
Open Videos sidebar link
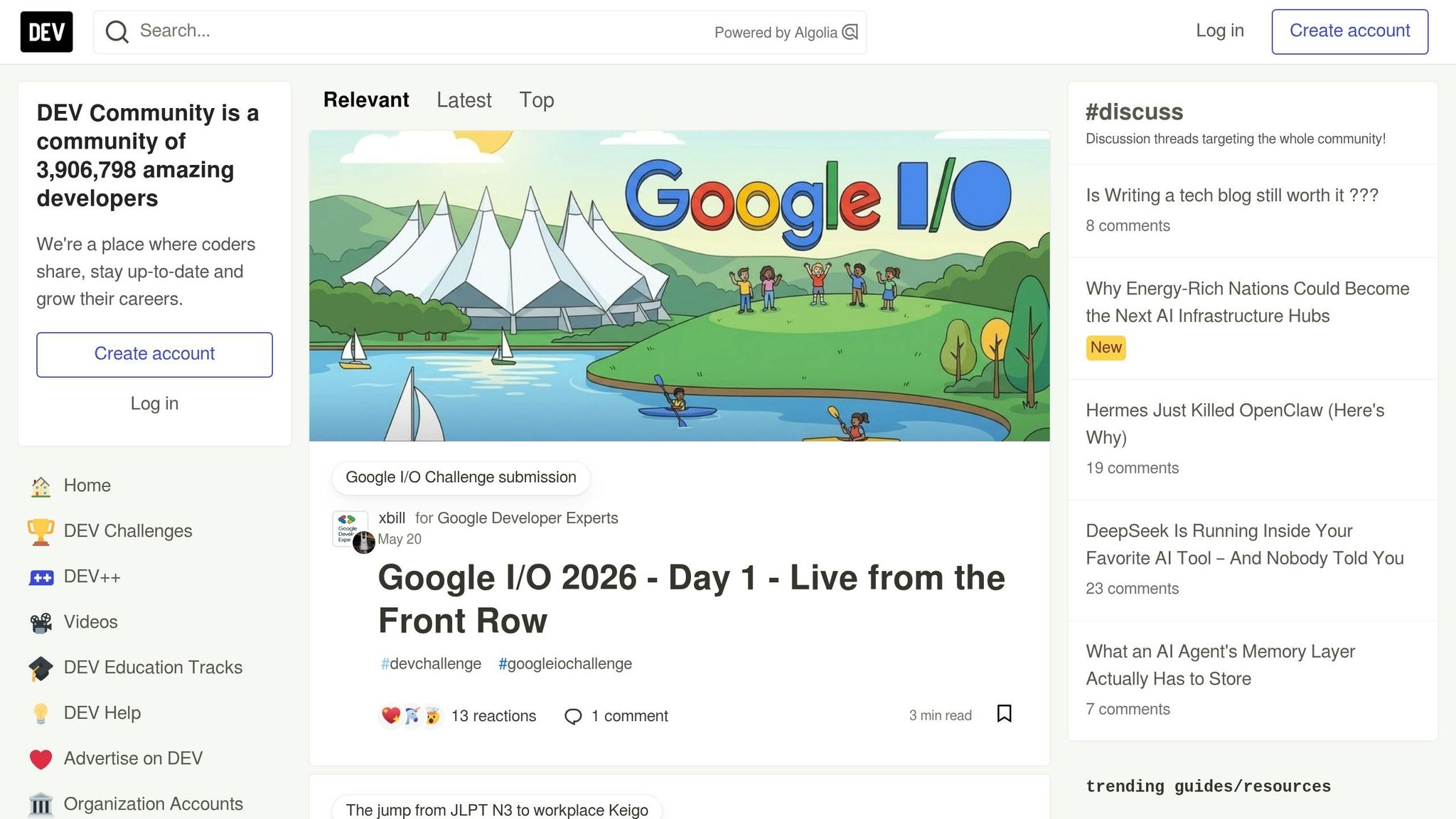click(154, 623)
